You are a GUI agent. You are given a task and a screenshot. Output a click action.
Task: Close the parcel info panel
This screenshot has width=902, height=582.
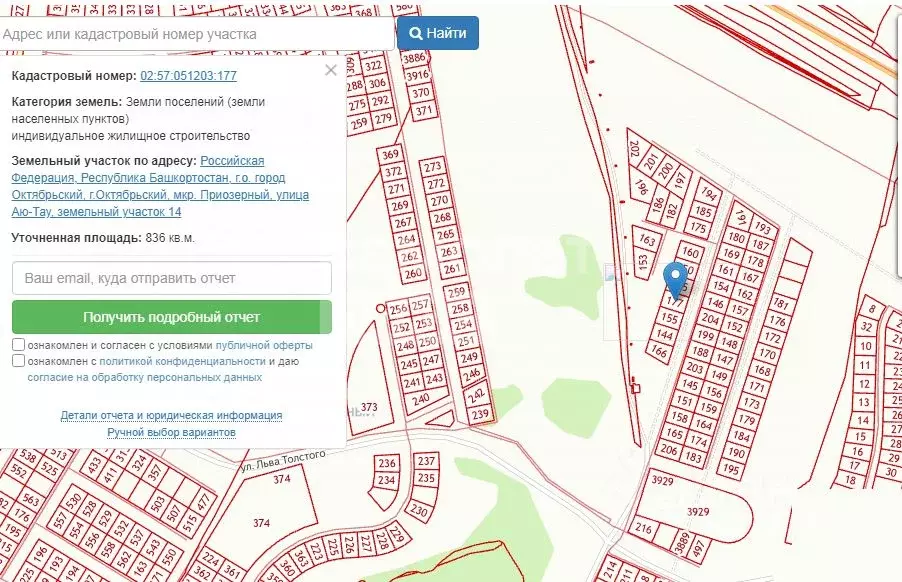(331, 70)
